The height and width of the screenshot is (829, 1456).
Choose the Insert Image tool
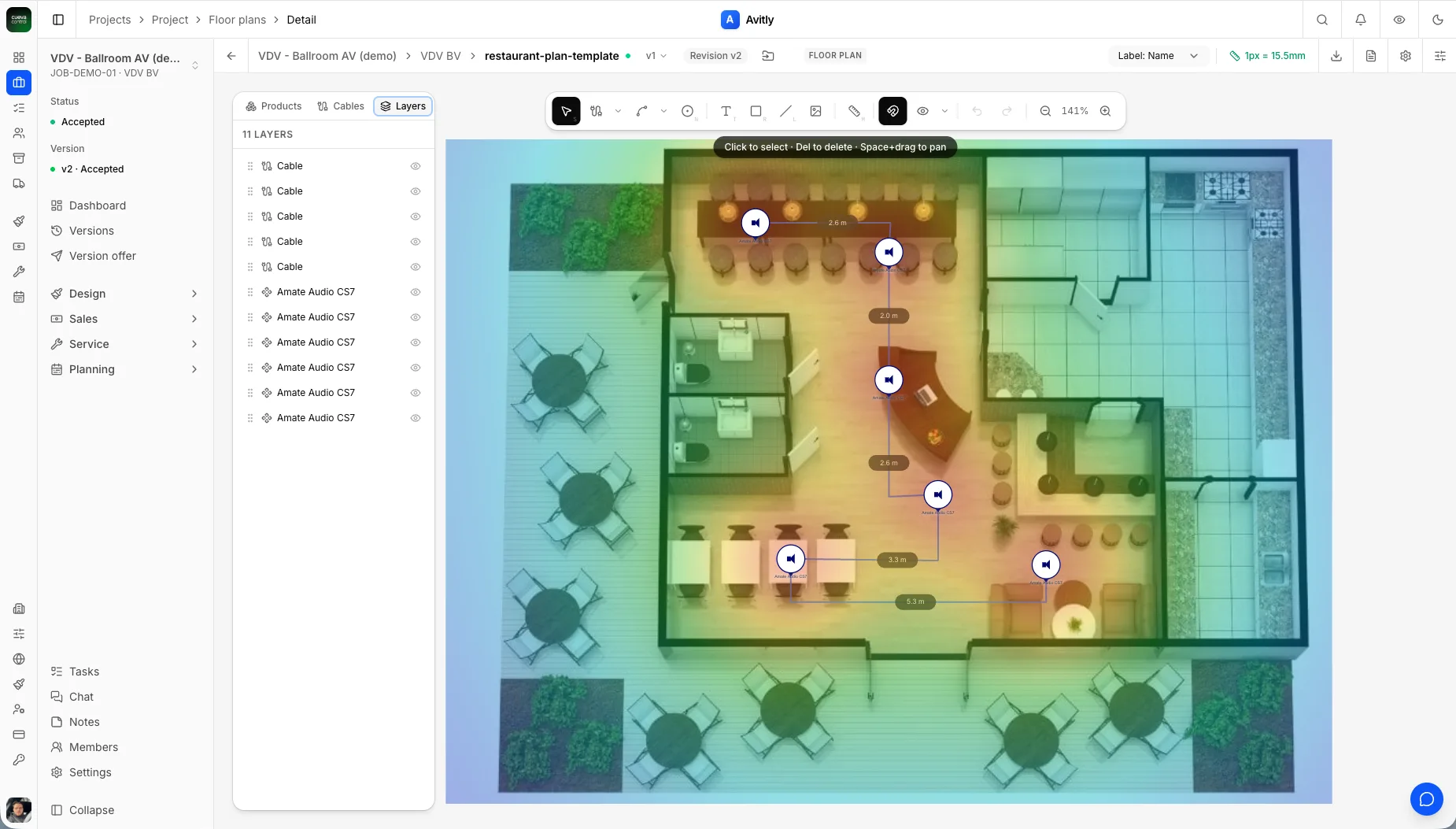pos(816,111)
